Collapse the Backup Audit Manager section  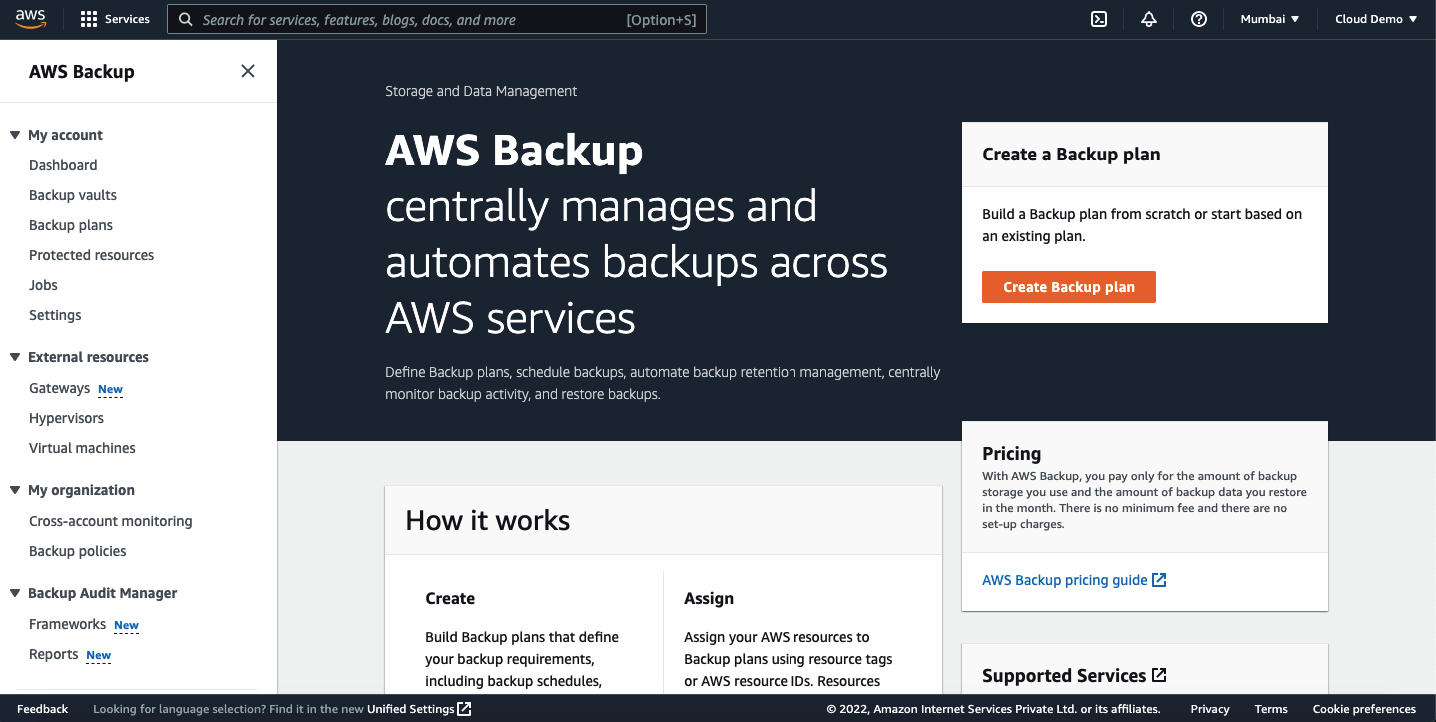point(15,593)
